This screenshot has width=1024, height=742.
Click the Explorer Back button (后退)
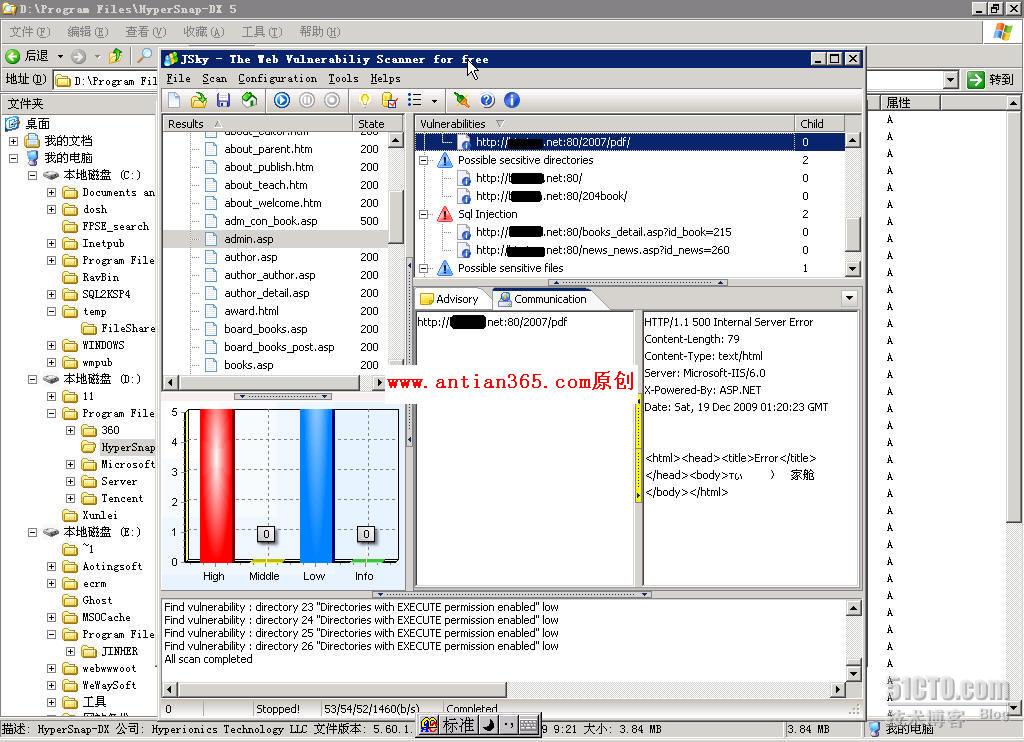pyautogui.click(x=27, y=56)
